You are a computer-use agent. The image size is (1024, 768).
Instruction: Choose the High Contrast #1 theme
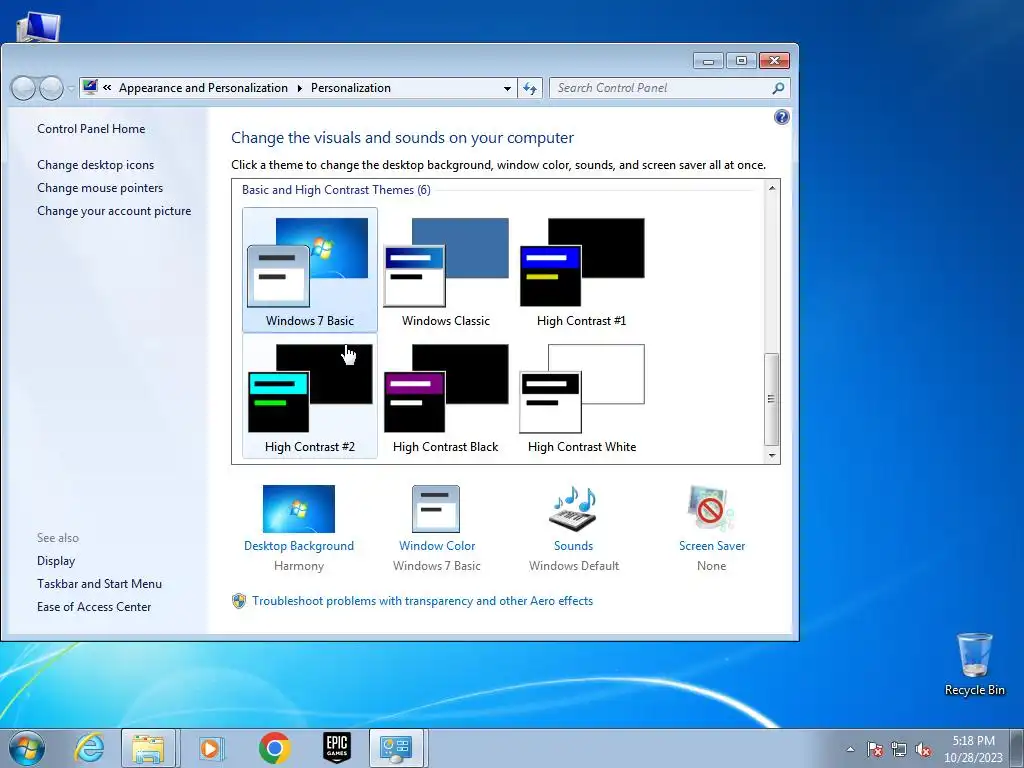[x=581, y=270]
